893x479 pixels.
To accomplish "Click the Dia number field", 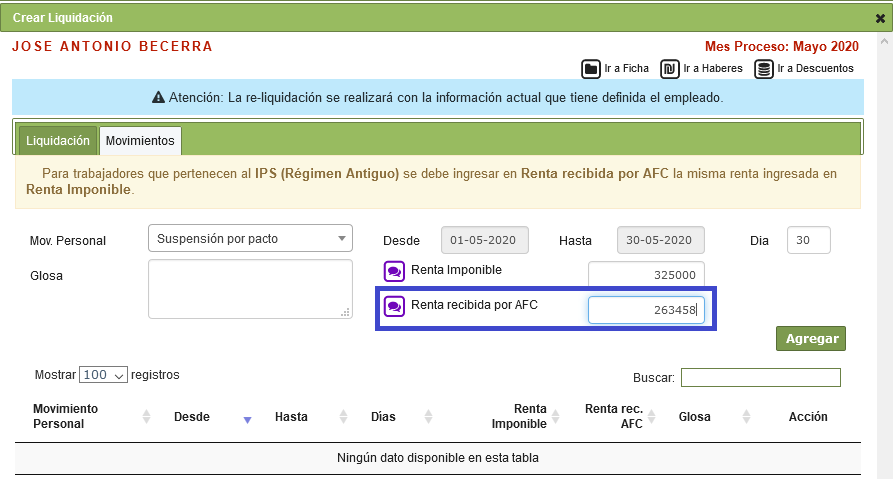I will click(x=808, y=240).
